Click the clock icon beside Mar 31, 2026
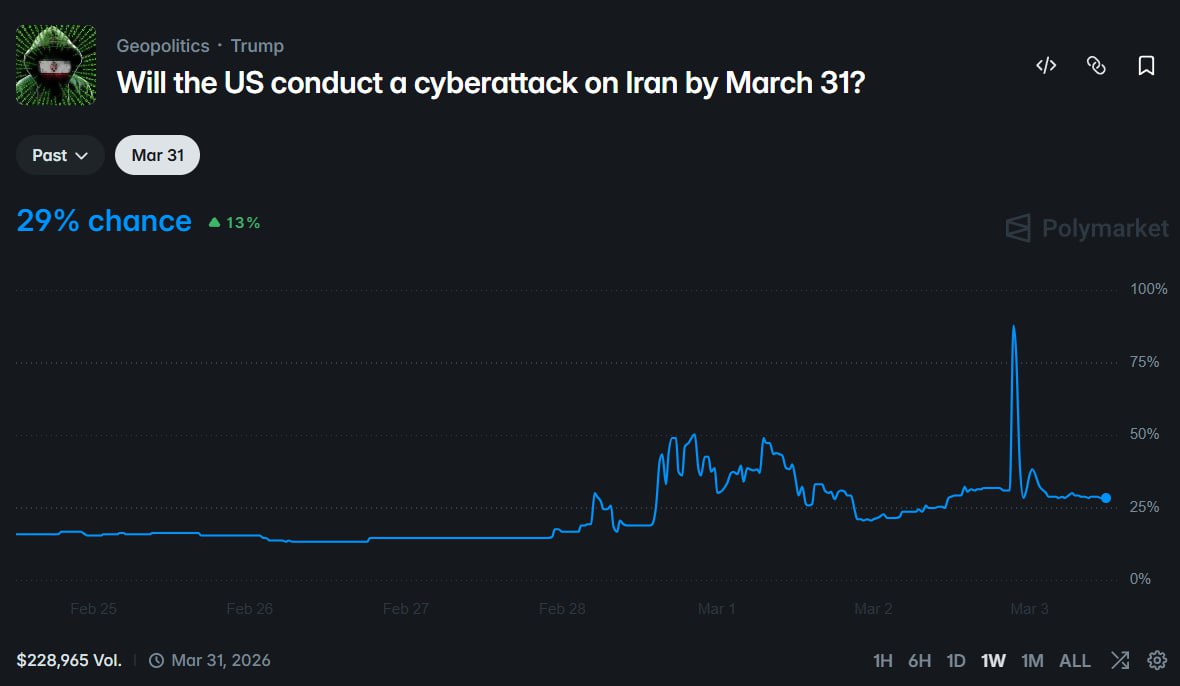1180x686 pixels. [155, 660]
